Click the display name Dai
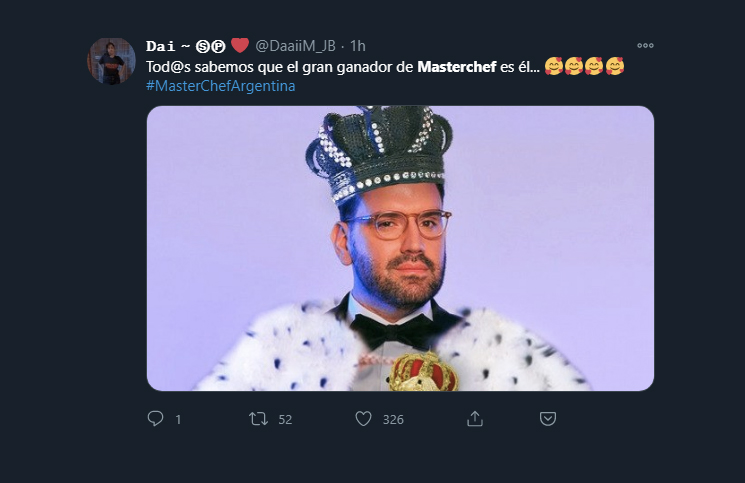This screenshot has height=483, width=745. (x=160, y=46)
